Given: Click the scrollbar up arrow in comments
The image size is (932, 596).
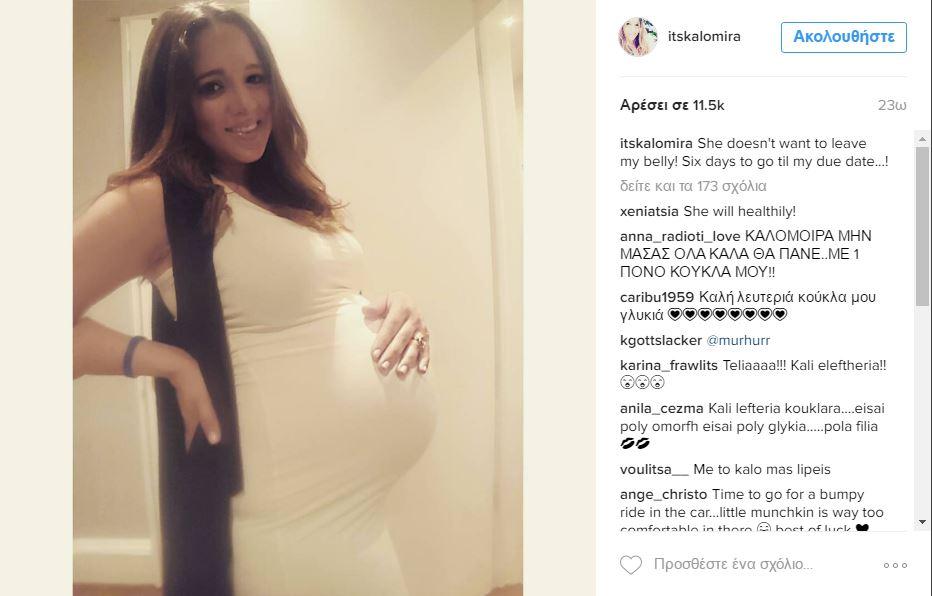Looking at the screenshot, I should 922,139.
